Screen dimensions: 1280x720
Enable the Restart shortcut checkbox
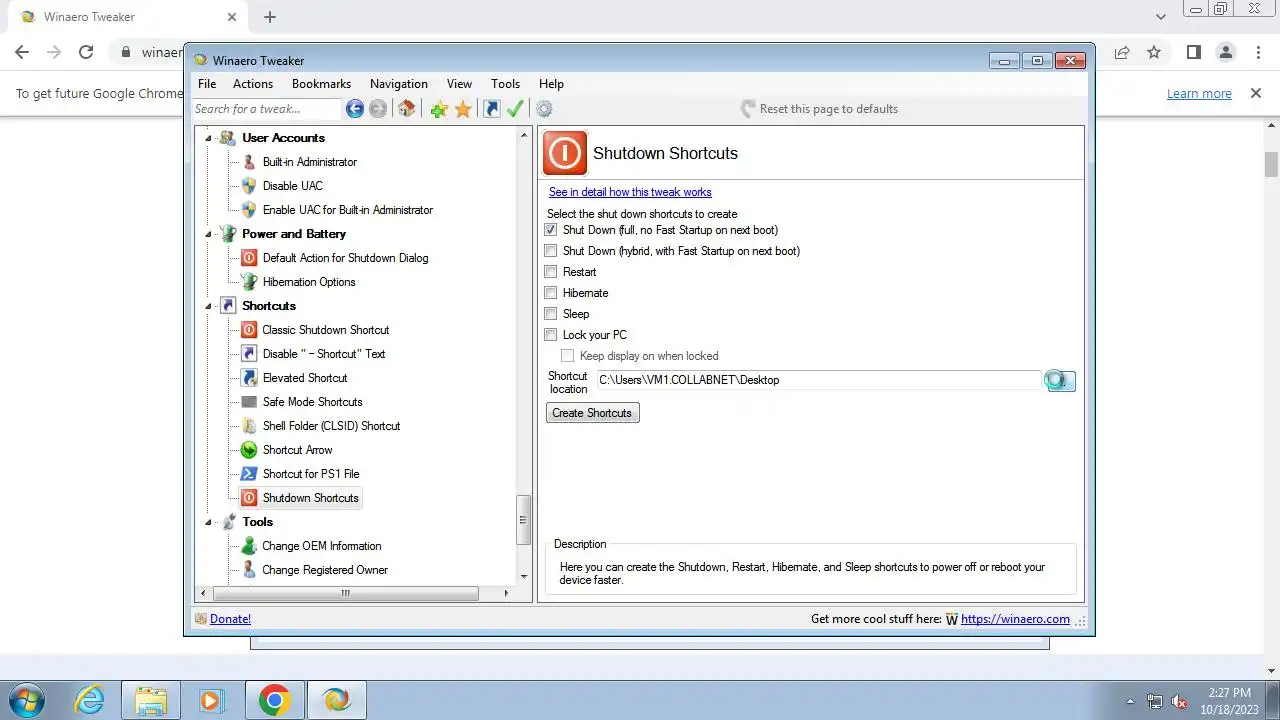pyautogui.click(x=550, y=272)
